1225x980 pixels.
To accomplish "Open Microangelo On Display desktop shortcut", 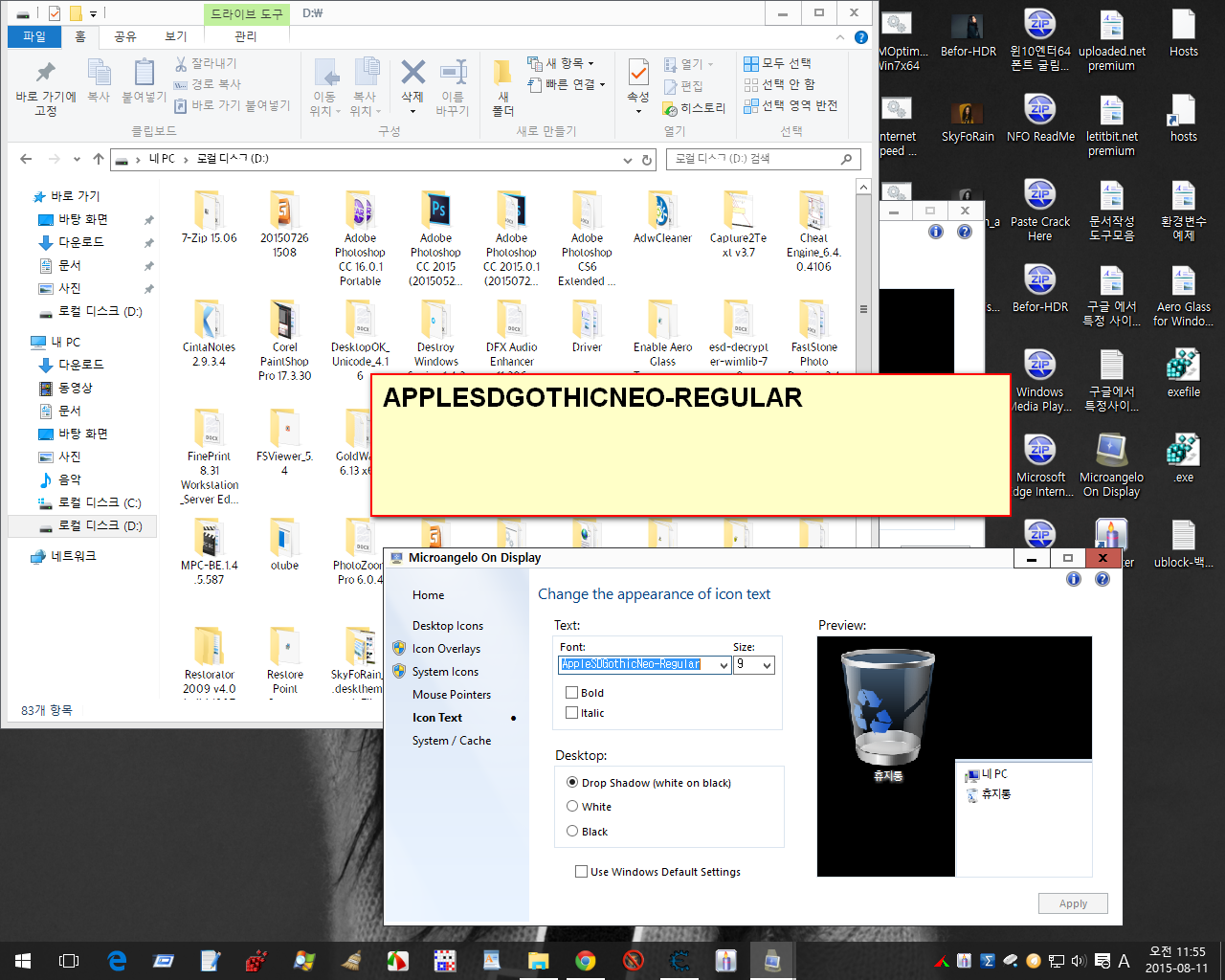I will click(x=1111, y=465).
